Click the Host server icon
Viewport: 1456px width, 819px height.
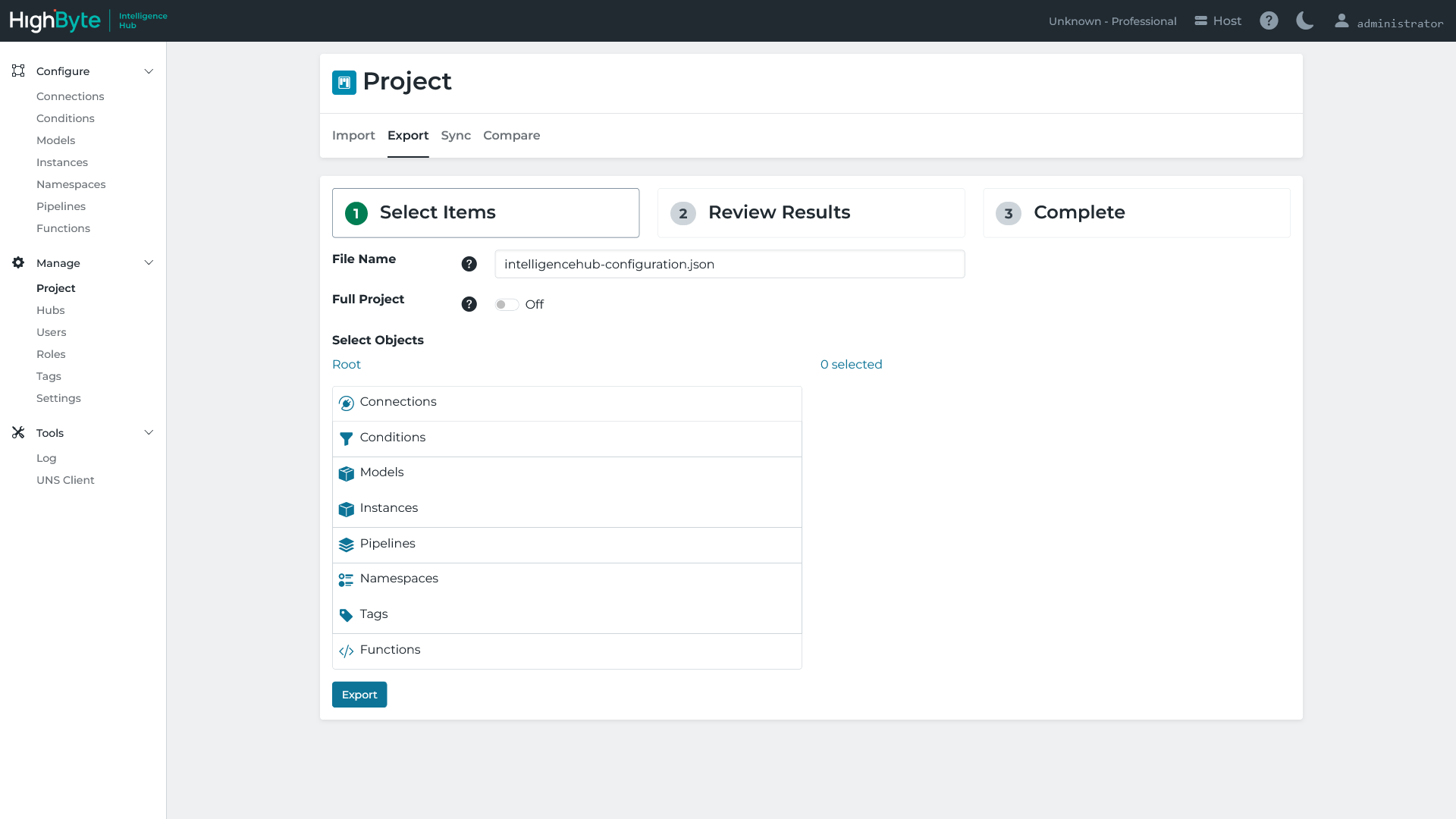[x=1200, y=20]
